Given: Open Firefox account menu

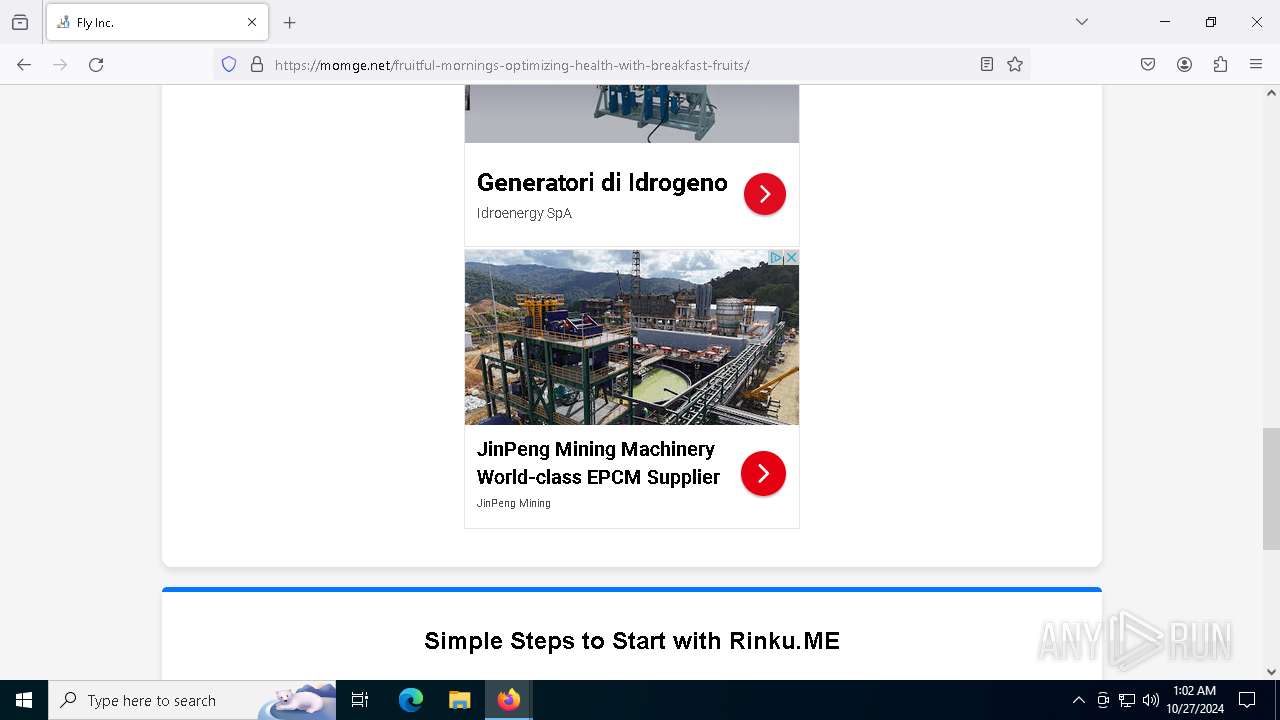Looking at the screenshot, I should tap(1184, 65).
